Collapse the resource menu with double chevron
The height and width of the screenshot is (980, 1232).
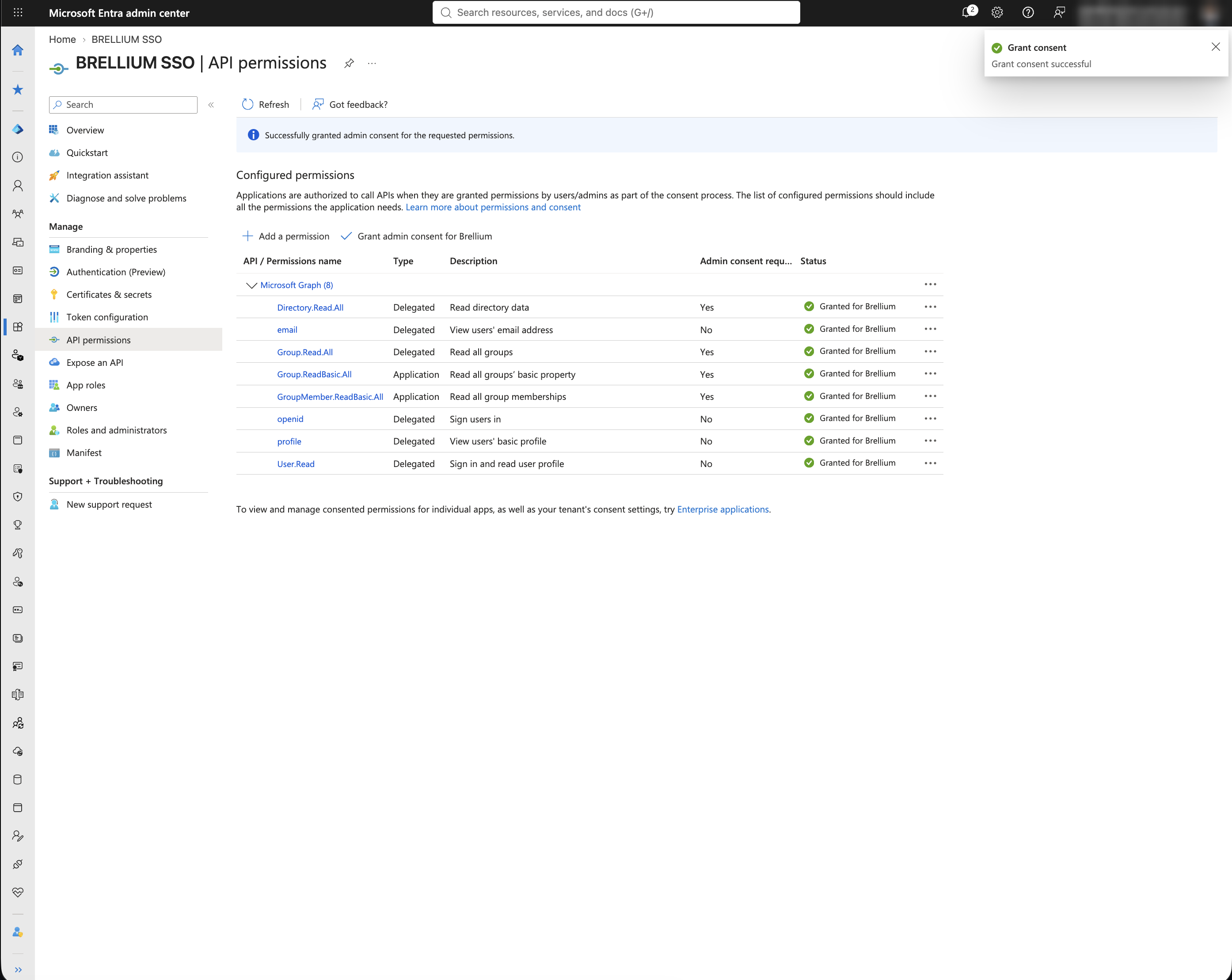(x=211, y=105)
